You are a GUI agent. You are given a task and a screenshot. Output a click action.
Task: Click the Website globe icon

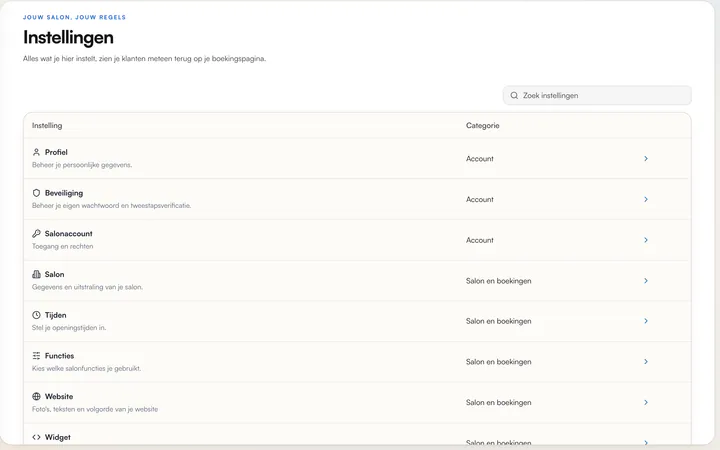pyautogui.click(x=36, y=396)
